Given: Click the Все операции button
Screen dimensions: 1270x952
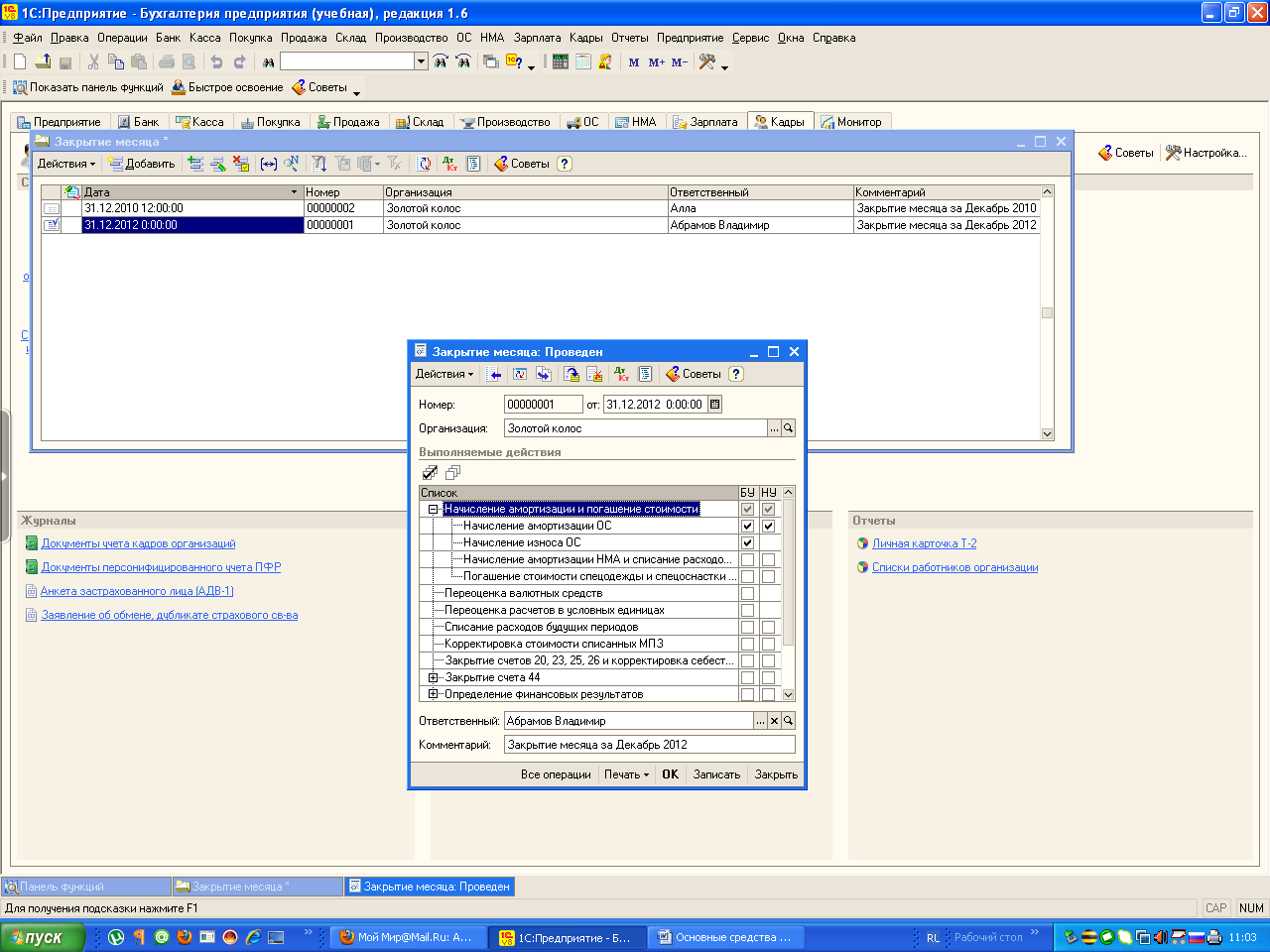Looking at the screenshot, I should (556, 774).
